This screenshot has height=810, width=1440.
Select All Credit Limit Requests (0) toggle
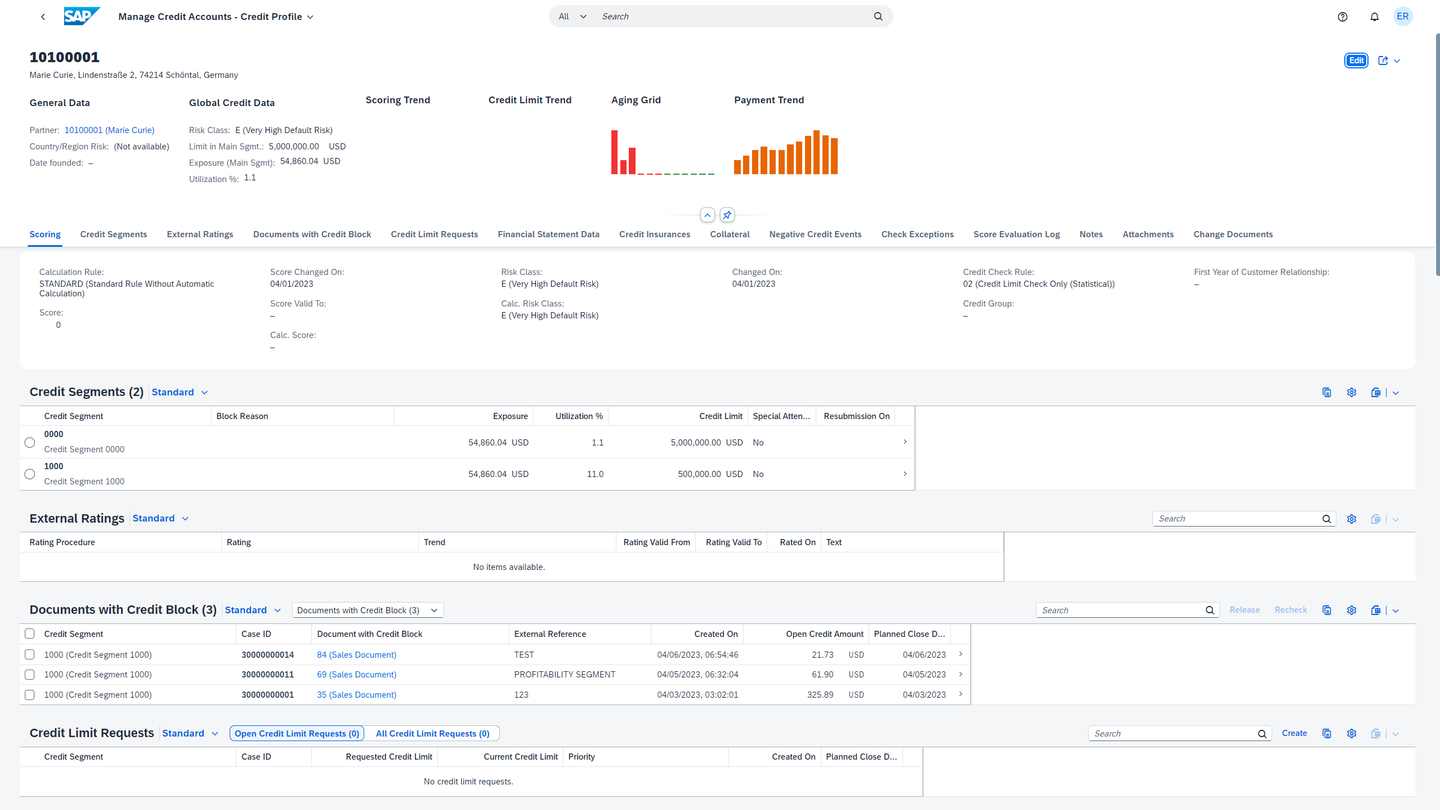click(x=432, y=734)
